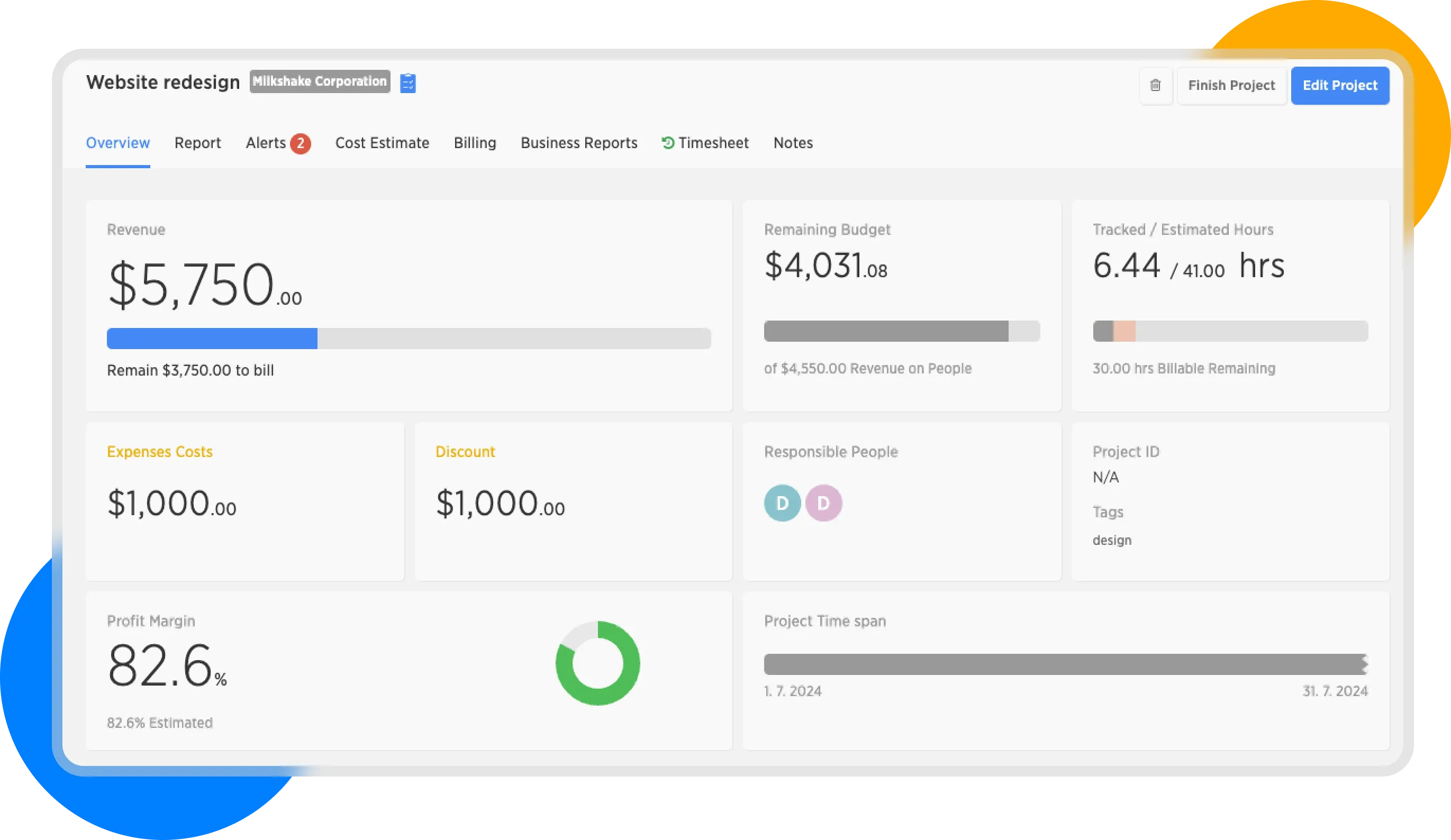This screenshot has height=840, width=1451.
Task: Click the design tag label
Action: (x=1111, y=540)
